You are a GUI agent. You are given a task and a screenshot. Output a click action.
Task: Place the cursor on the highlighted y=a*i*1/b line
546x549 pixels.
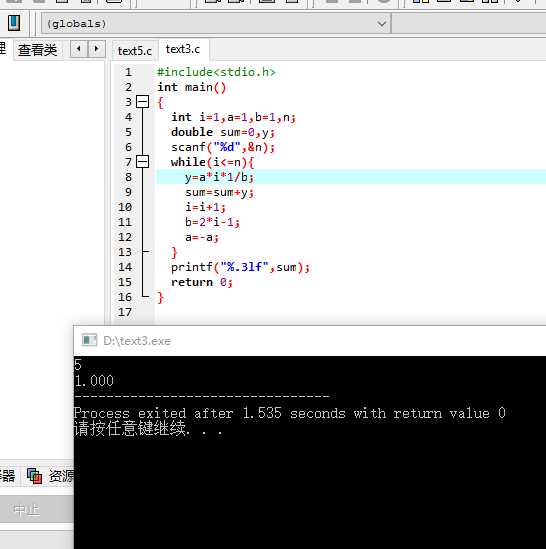(219, 177)
